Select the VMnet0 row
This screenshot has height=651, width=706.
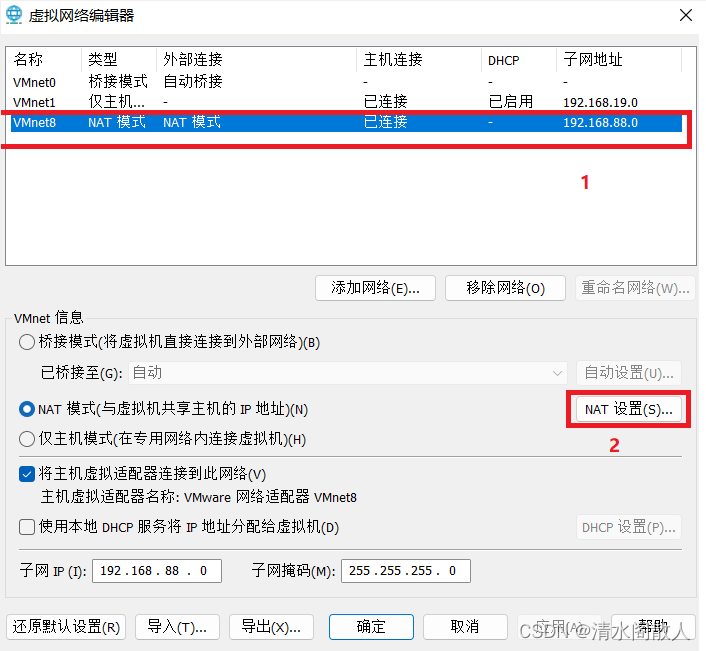(x=346, y=82)
